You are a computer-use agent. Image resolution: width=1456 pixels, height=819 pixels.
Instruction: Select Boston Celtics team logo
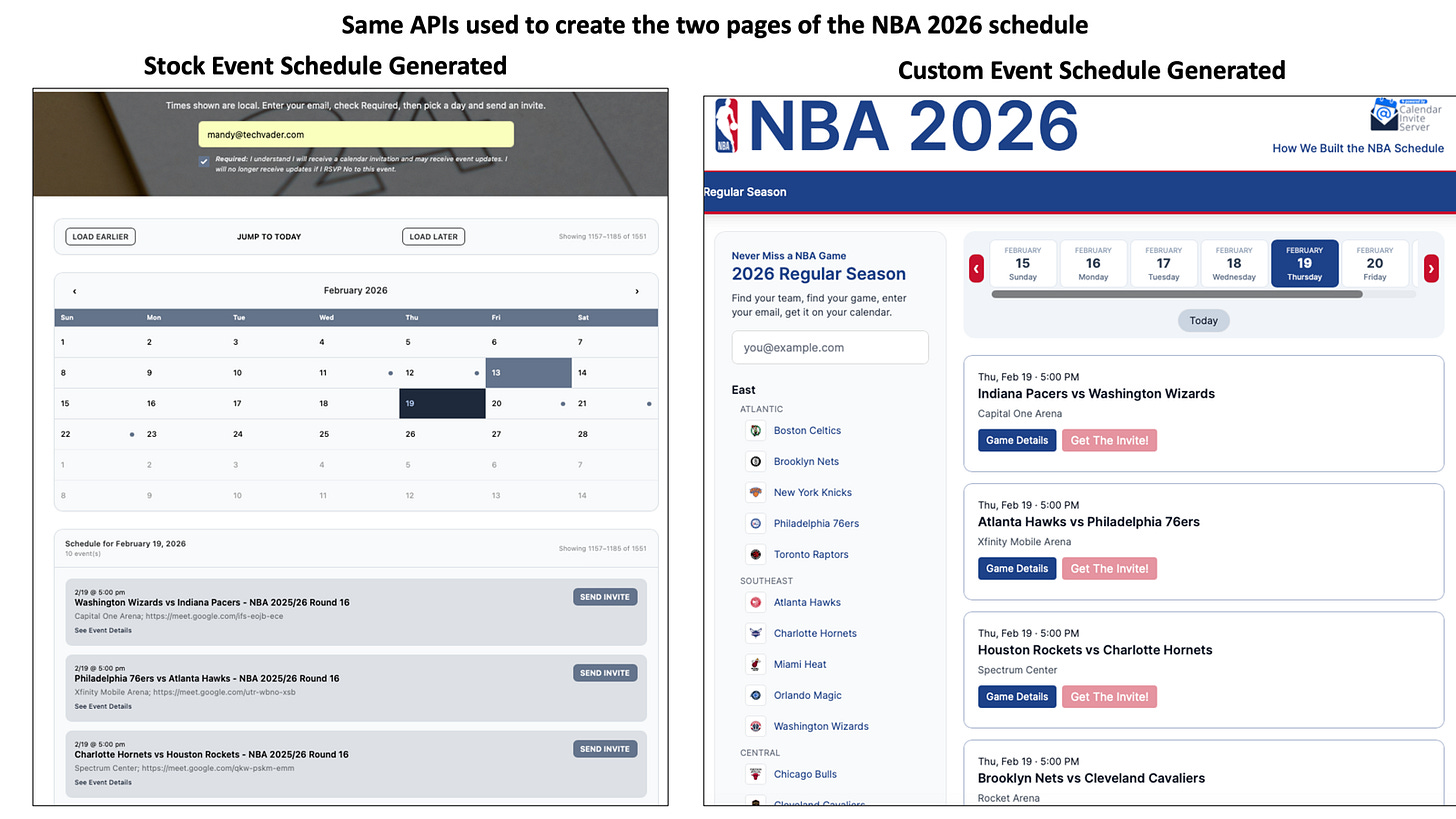click(x=756, y=431)
